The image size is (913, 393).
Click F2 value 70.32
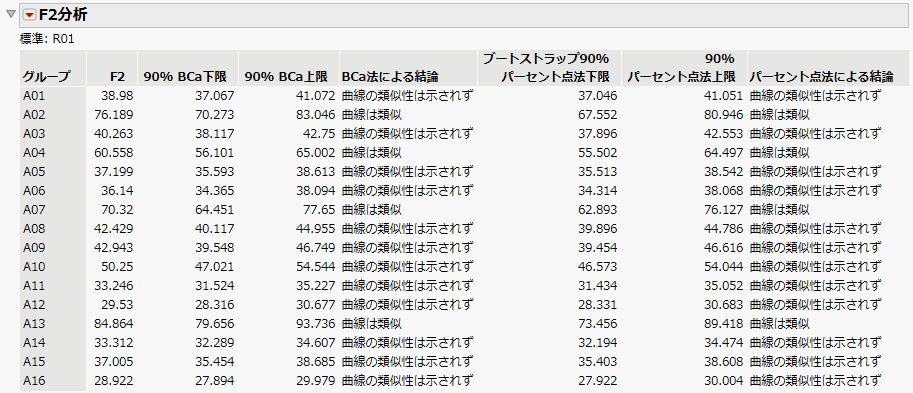click(x=118, y=210)
